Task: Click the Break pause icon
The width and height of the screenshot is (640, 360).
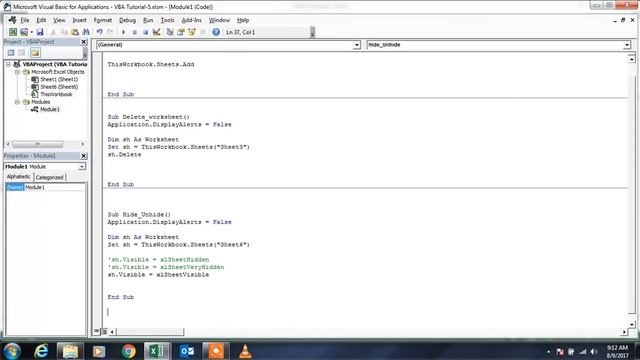Action: click(134, 32)
